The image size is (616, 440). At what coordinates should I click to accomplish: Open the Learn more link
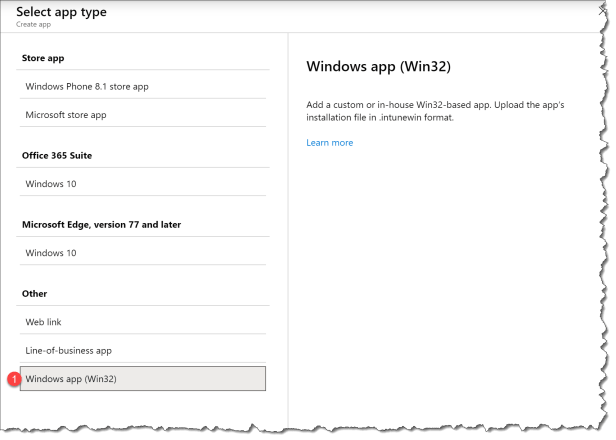coord(330,143)
